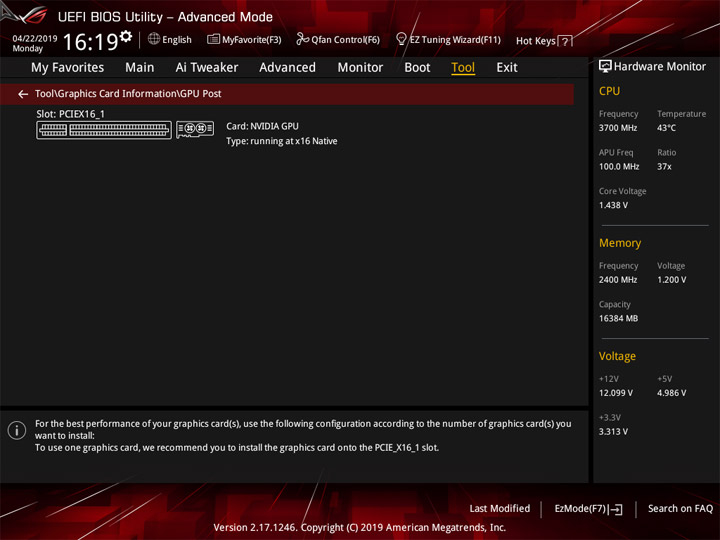Image resolution: width=720 pixels, height=540 pixels.
Task: Start EZ Tuning Wizard(F11)
Action: 455,40
